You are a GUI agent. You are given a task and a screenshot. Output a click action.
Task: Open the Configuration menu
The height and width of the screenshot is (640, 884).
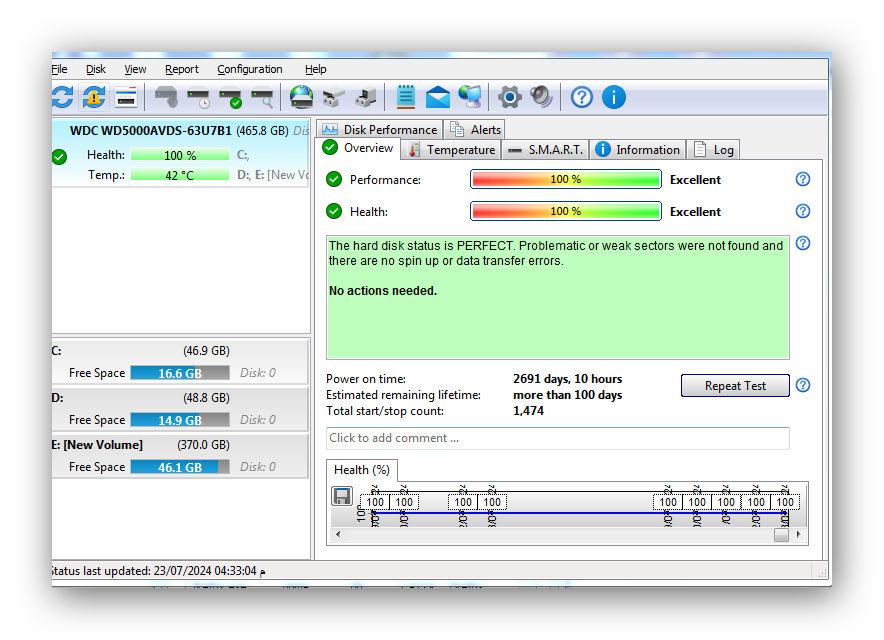coord(250,69)
